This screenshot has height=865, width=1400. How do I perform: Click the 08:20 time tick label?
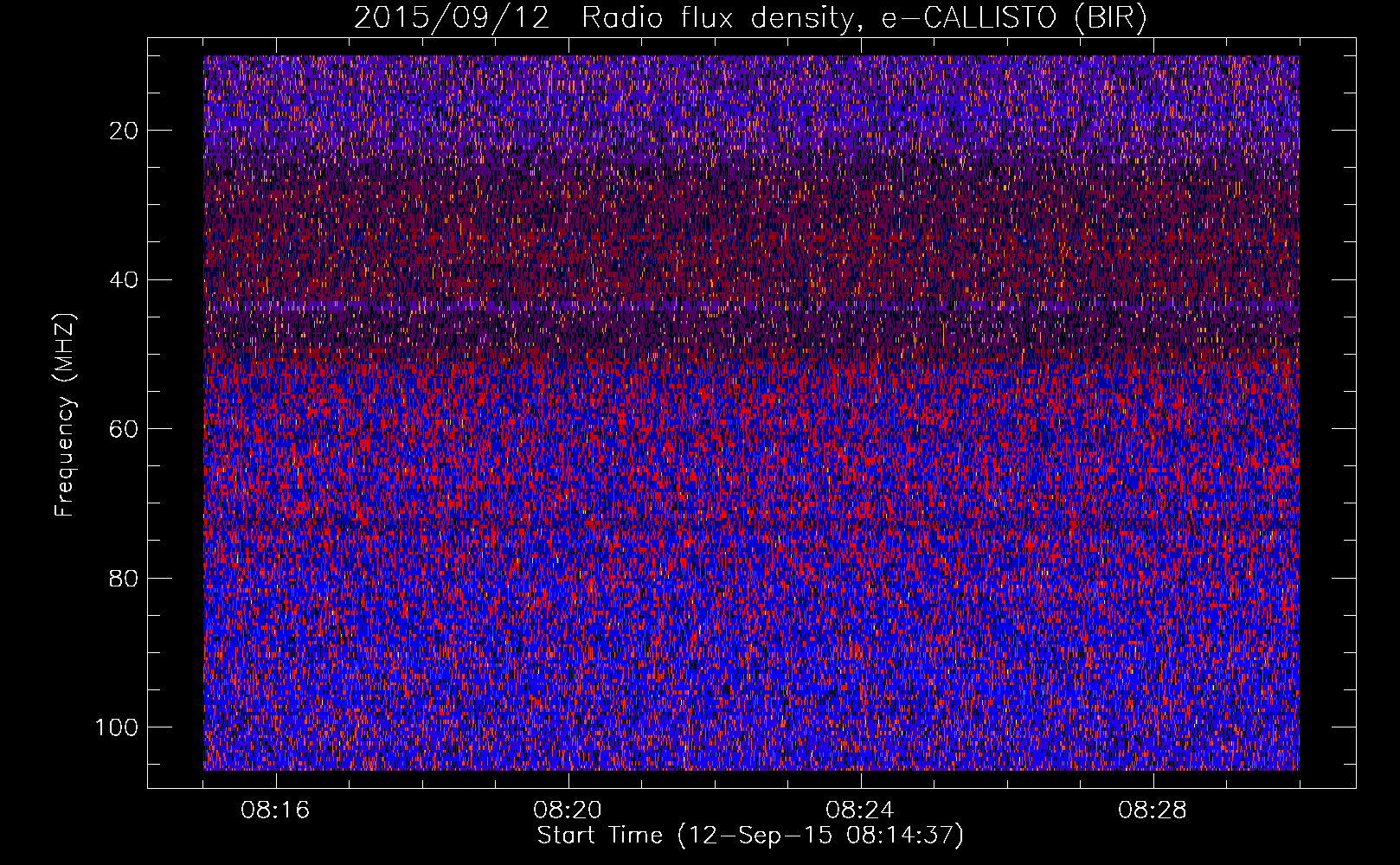click(x=568, y=811)
